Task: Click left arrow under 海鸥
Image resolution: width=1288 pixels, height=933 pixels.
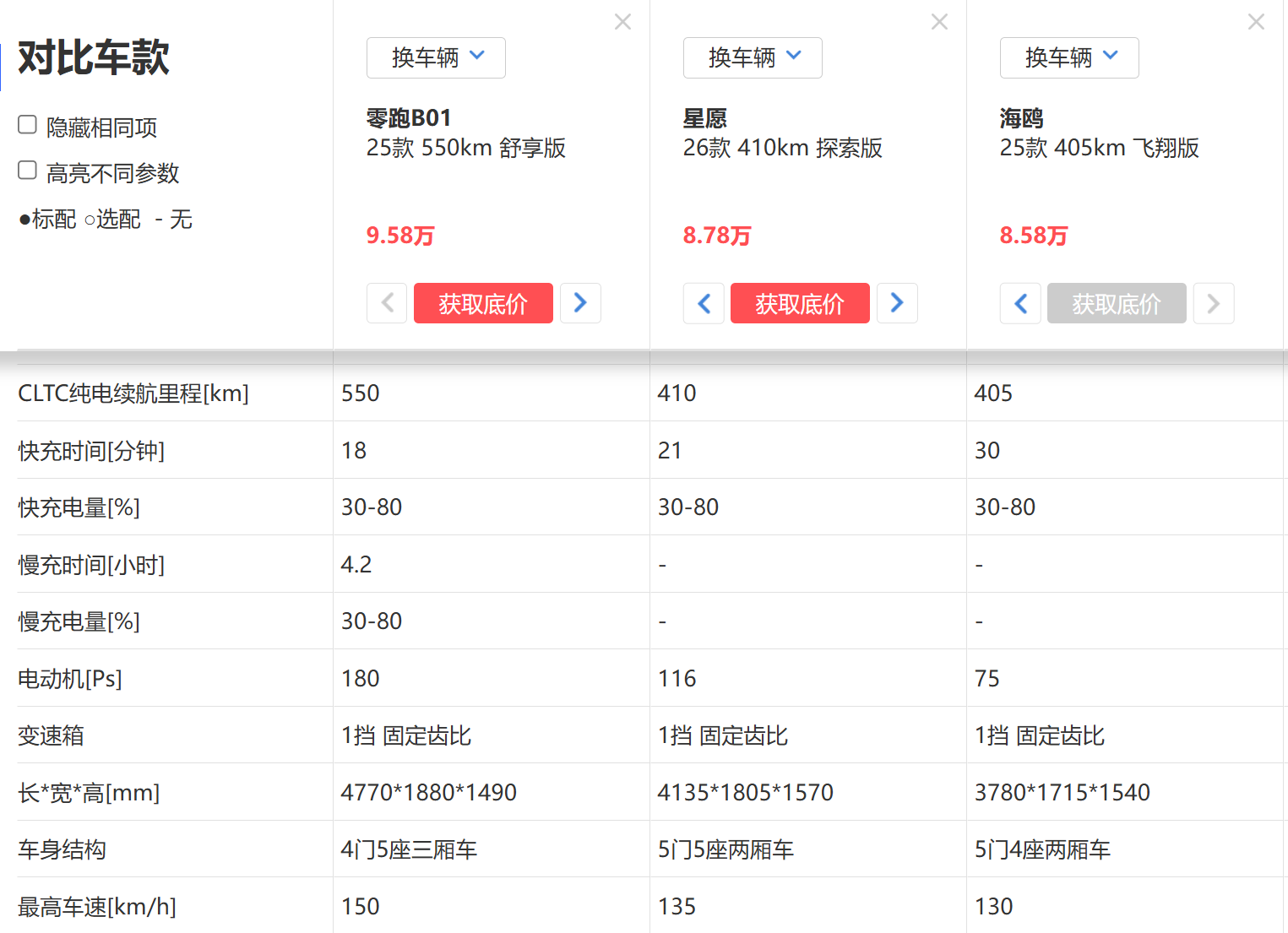Action: [1020, 303]
